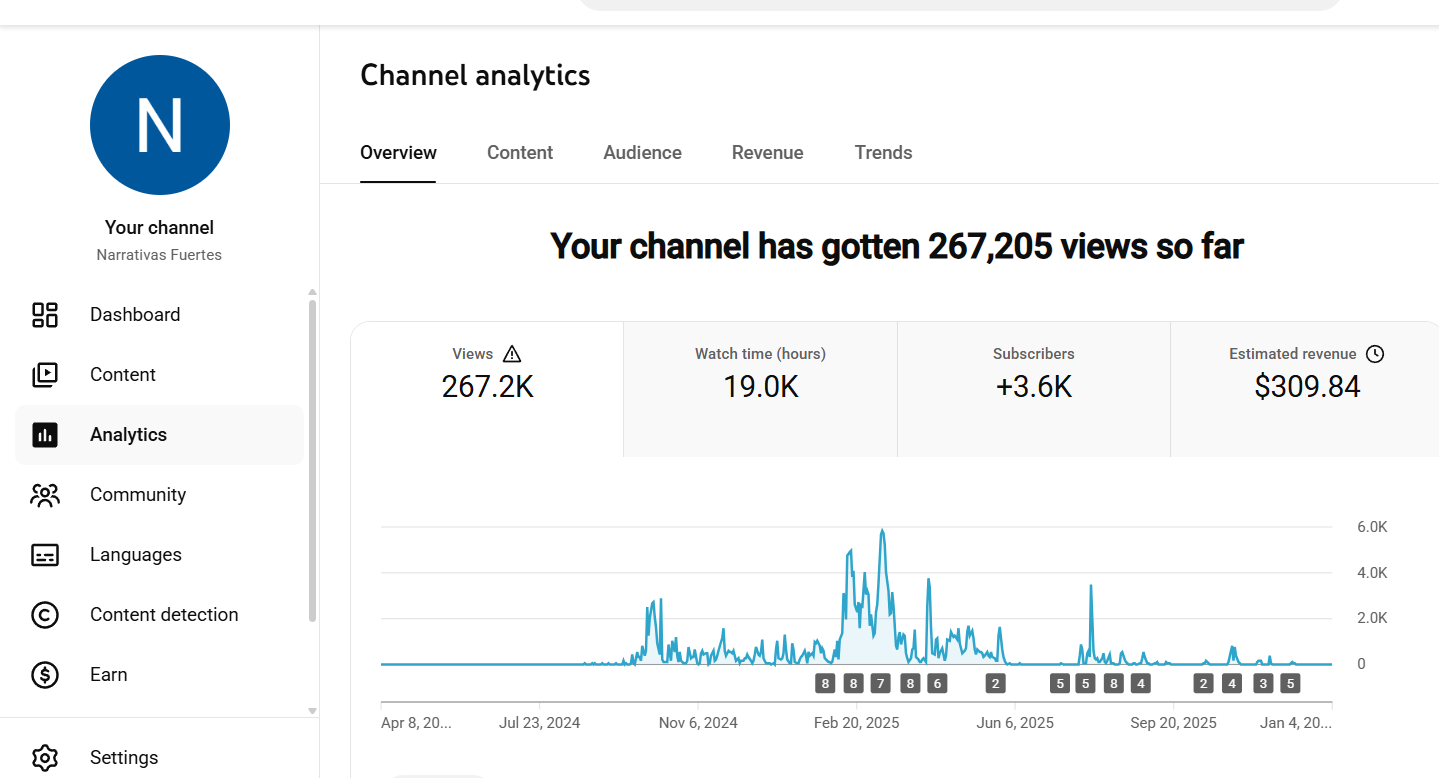Screen dimensions: 1439x778
Task: Click the "Your channel" label
Action: [x=160, y=228]
